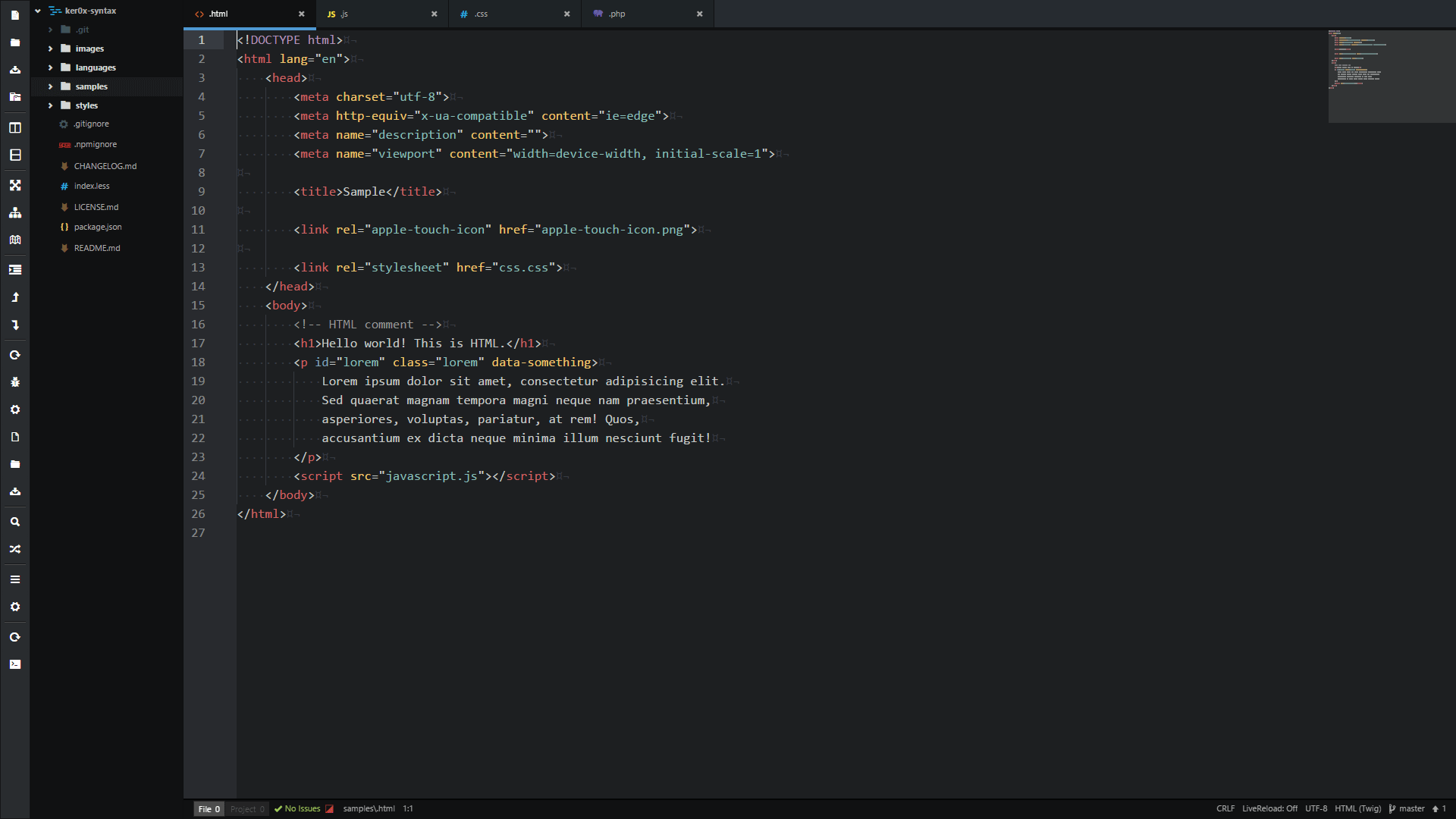Click the fullscreen arrows icon in toolbar
This screenshot has width=1456, height=819.
coord(14,185)
